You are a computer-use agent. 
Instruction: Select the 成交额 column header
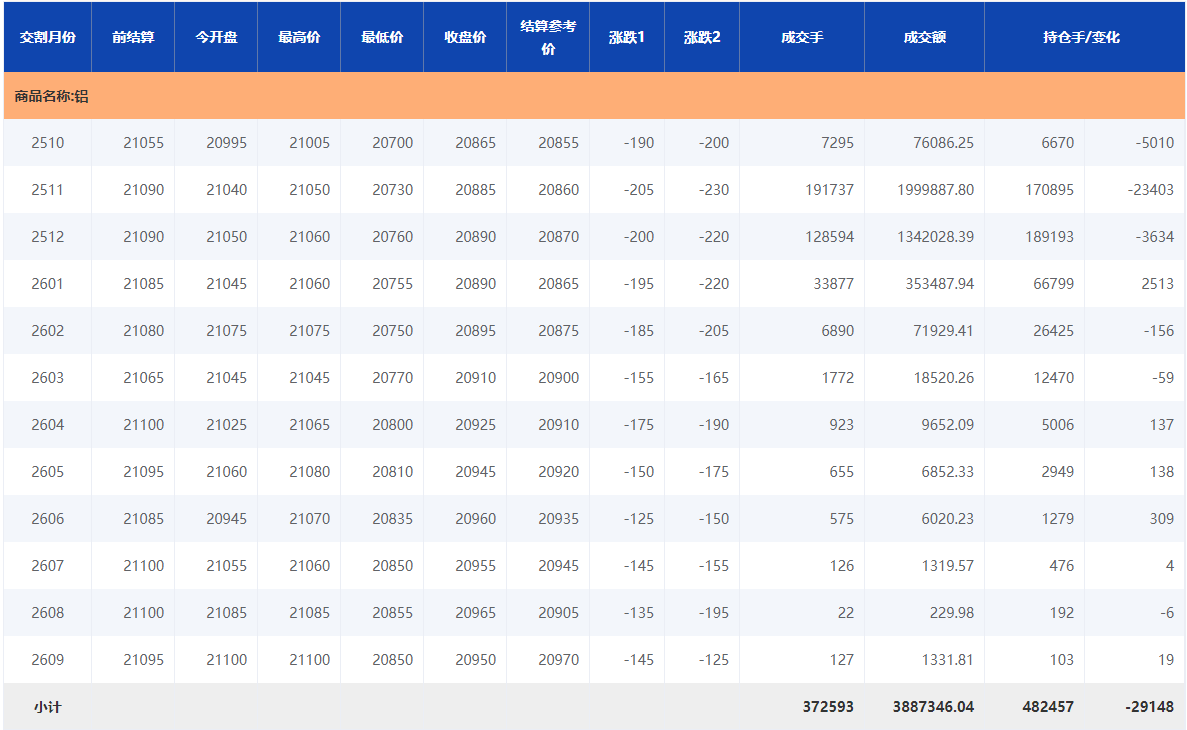[924, 37]
